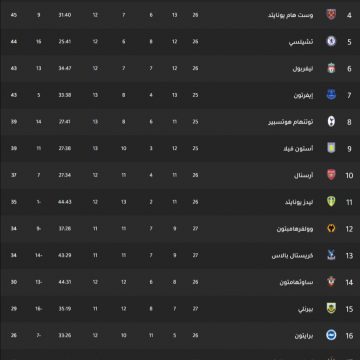The height and width of the screenshot is (360, 360).
Task: Click the Tottenham Hotspur club crest
Action: point(331,122)
